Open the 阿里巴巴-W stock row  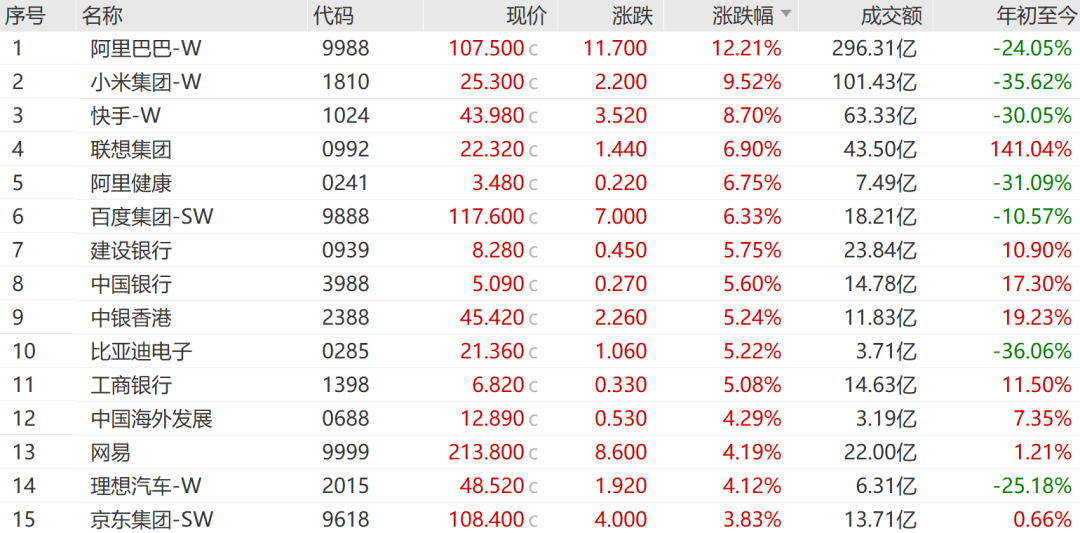[x=540, y=48]
